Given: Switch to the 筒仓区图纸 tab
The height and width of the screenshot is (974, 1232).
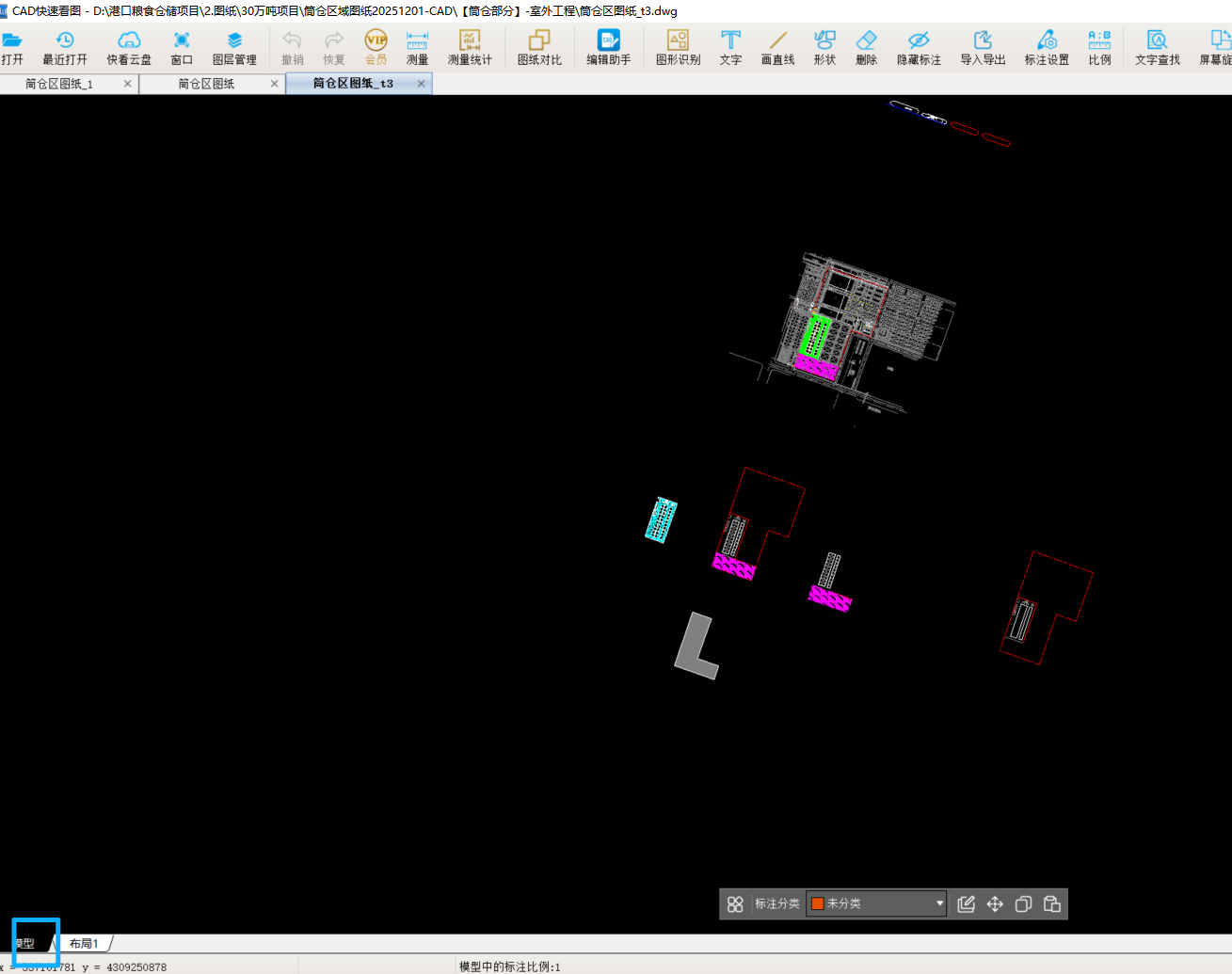Looking at the screenshot, I should 206,84.
